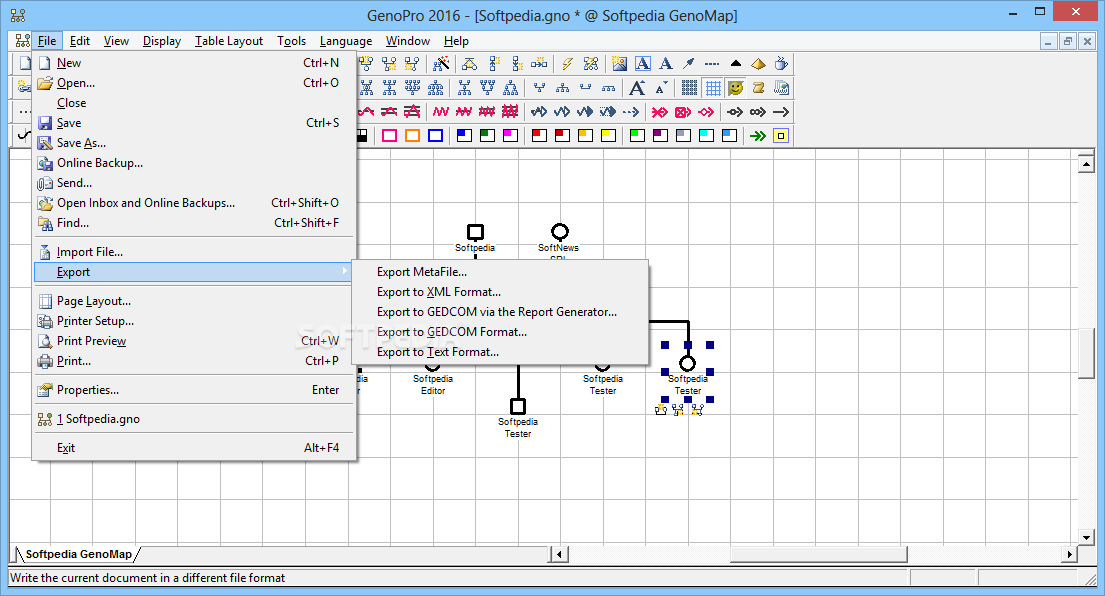Click the coffee cup toolbar icon

[x=781, y=63]
